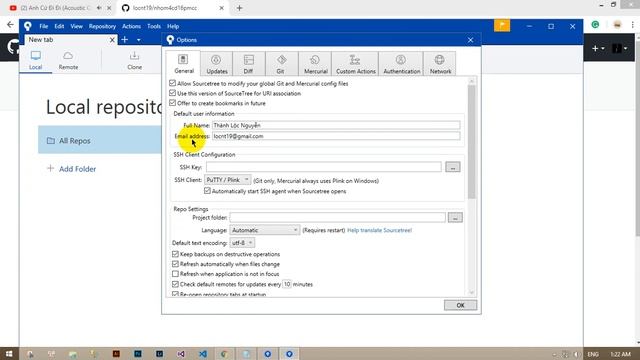This screenshot has height=360, width=640.
Task: Browse for SSH Key file button
Action: 453,167
